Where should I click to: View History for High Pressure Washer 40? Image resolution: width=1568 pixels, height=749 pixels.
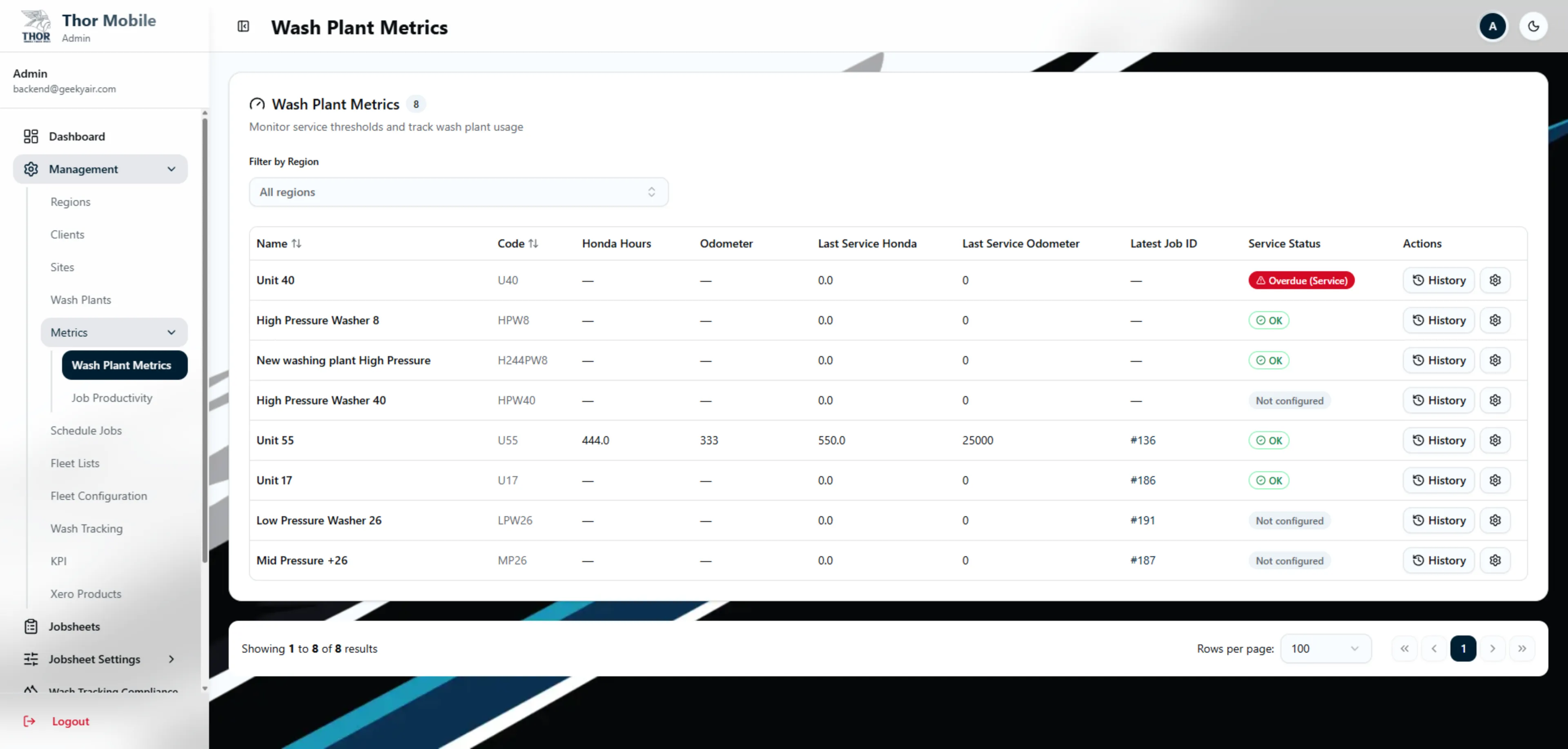click(1438, 400)
